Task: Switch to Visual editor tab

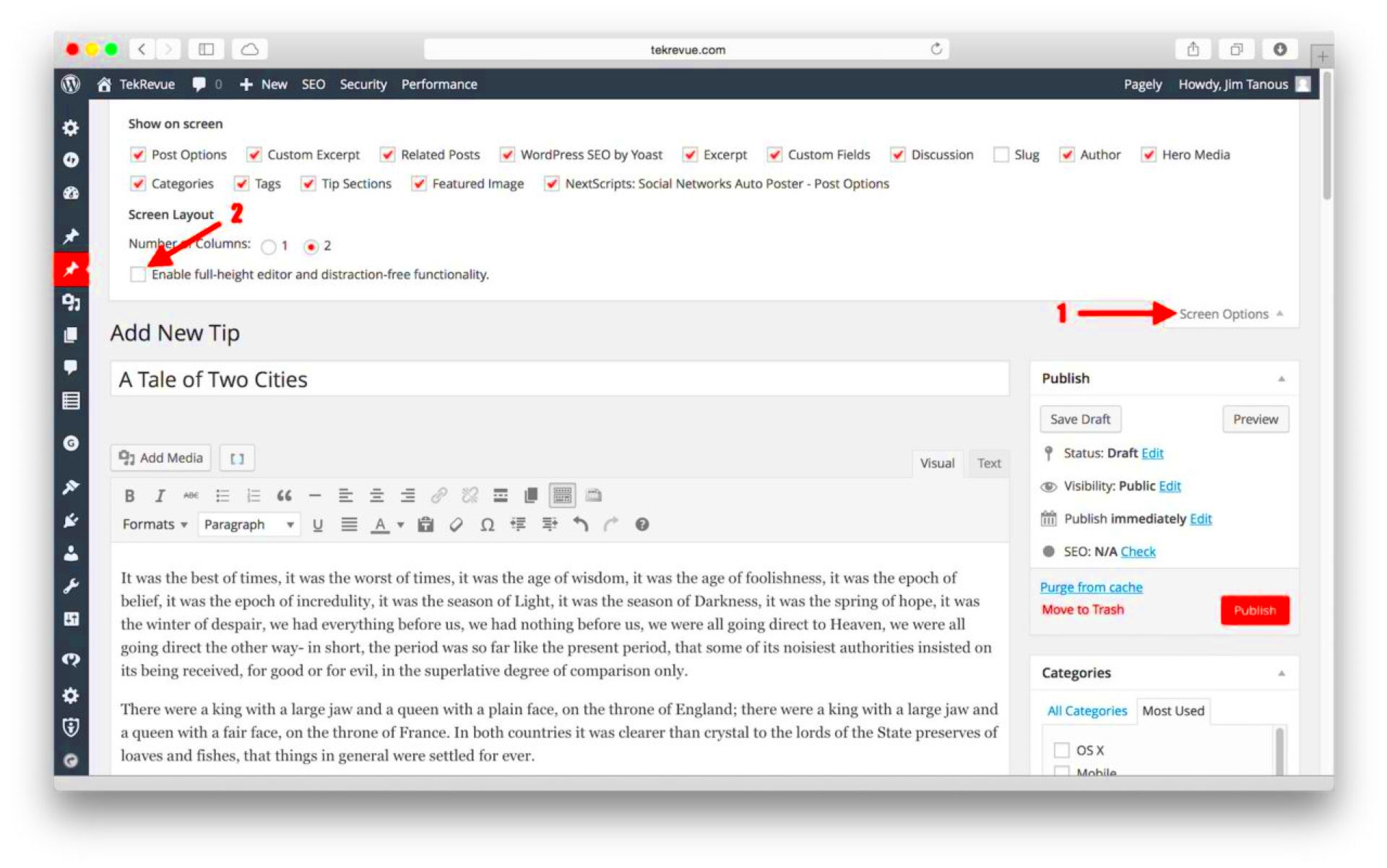Action: point(936,462)
